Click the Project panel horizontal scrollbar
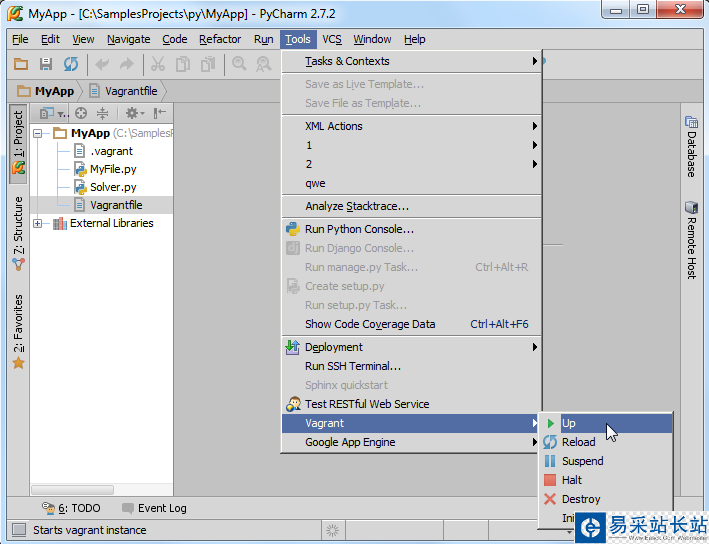 pyautogui.click(x=72, y=490)
